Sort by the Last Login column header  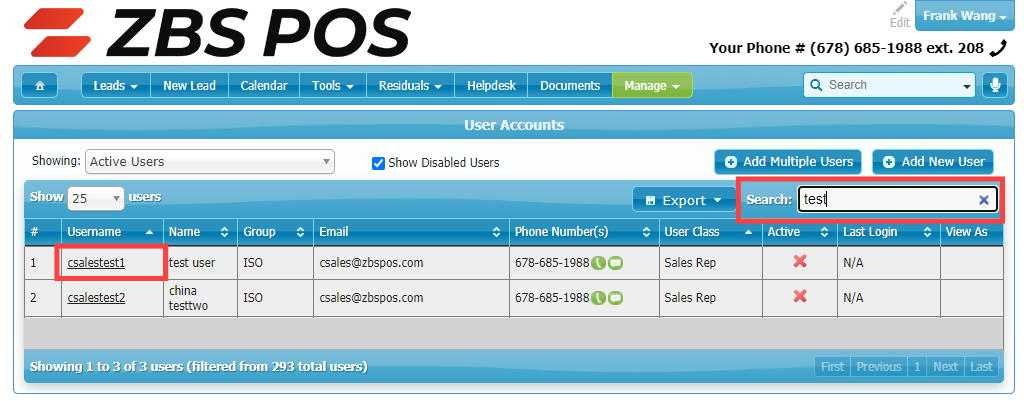pyautogui.click(x=889, y=232)
